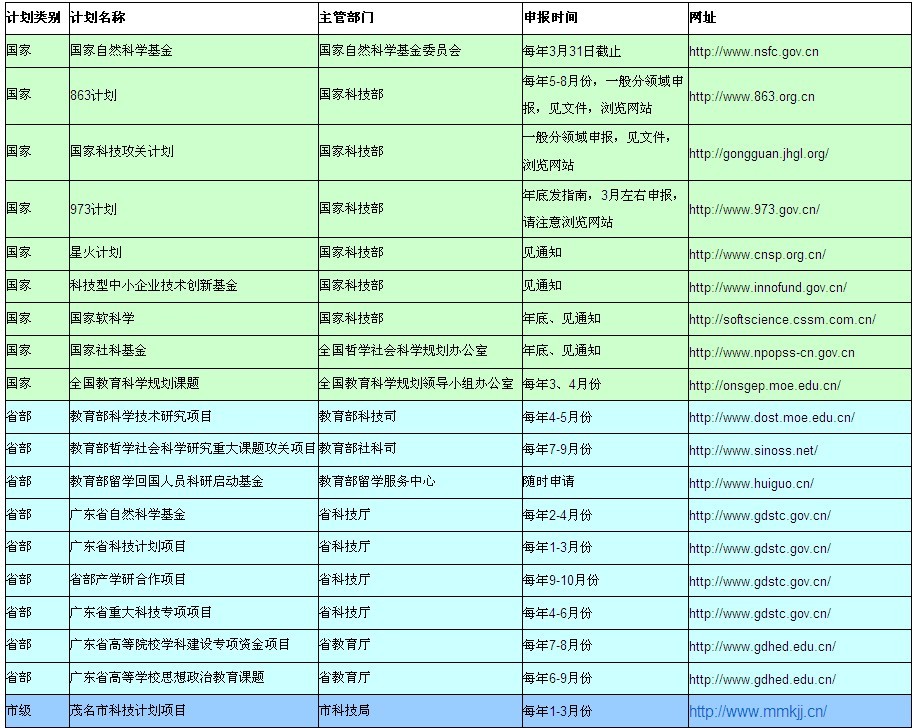The height and width of the screenshot is (728, 912).
Task: Click the 每年4-5月份 cell
Action: pyautogui.click(x=605, y=416)
